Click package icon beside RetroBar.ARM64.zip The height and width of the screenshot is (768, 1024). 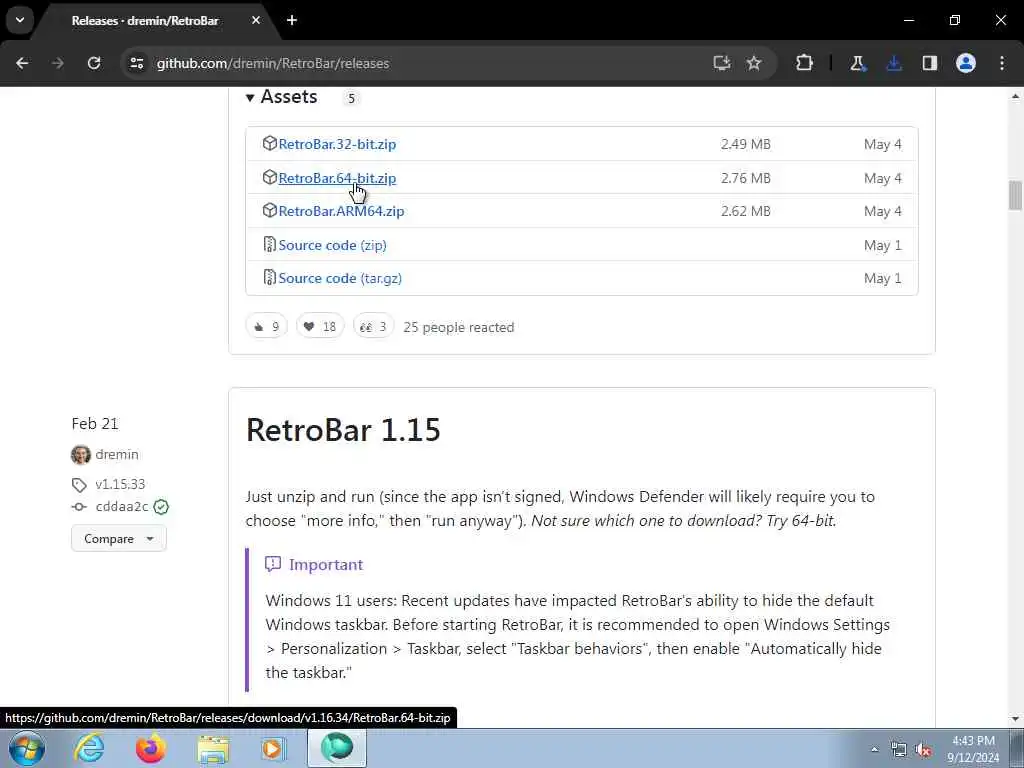coord(269,210)
